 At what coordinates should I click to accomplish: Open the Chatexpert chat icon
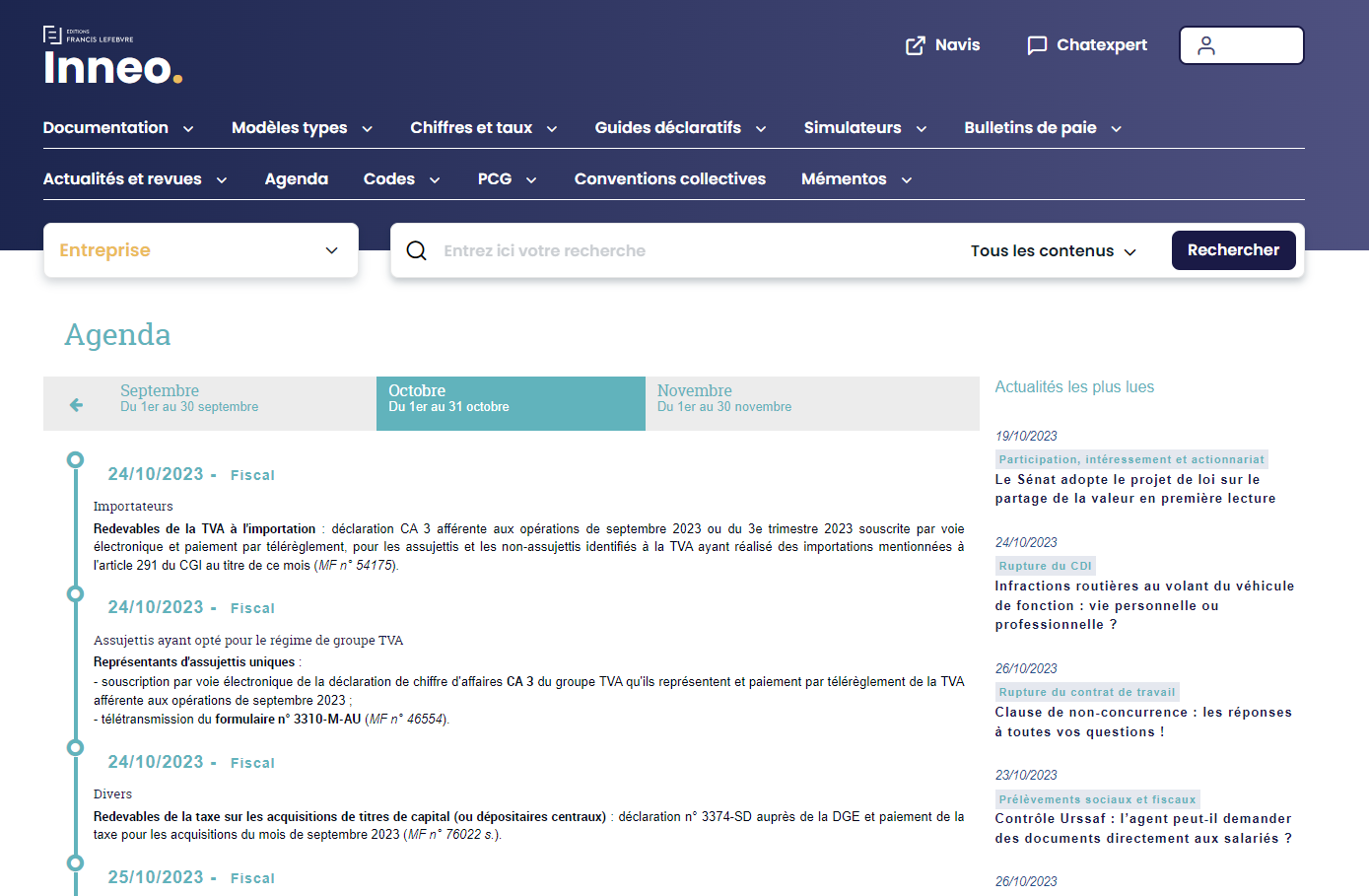pos(1037,45)
